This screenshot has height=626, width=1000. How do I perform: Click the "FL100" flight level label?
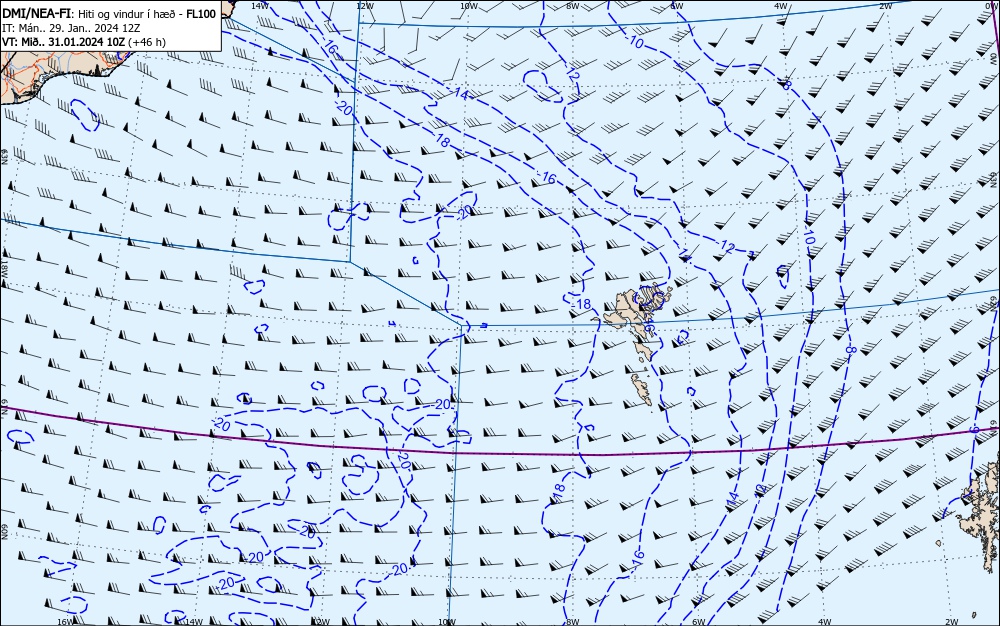point(201,14)
